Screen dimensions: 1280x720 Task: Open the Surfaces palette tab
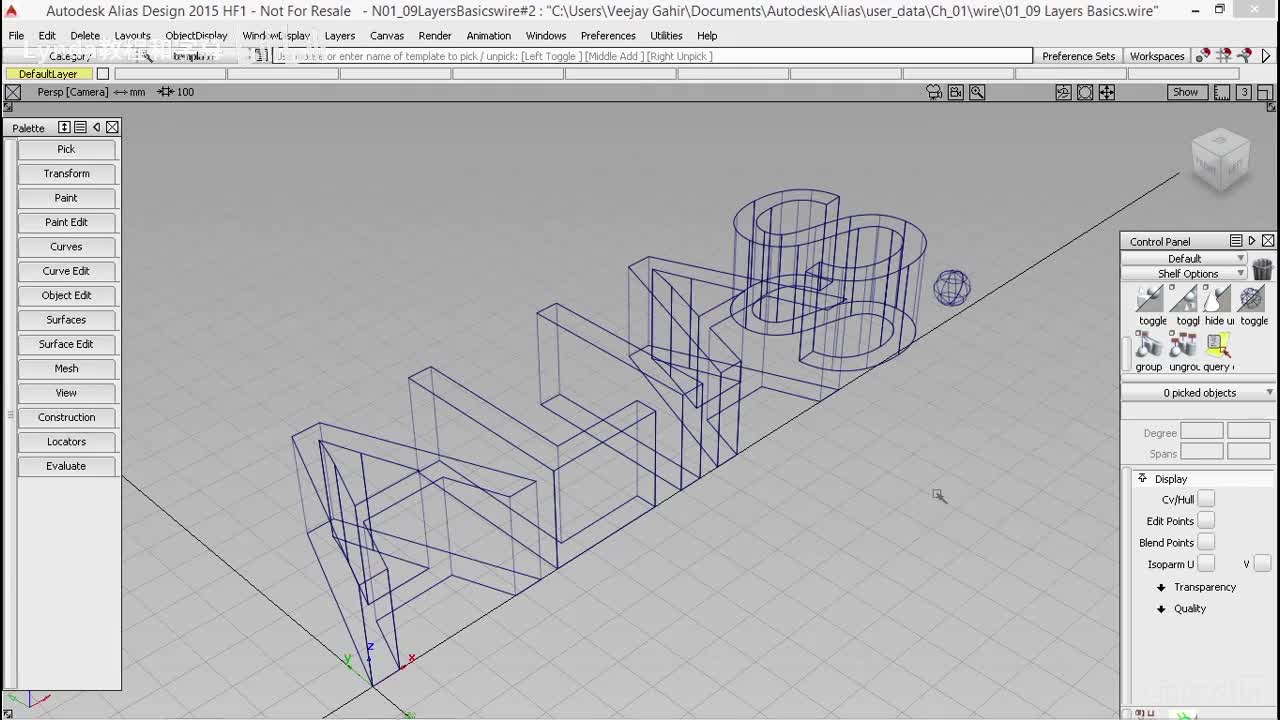coord(66,320)
